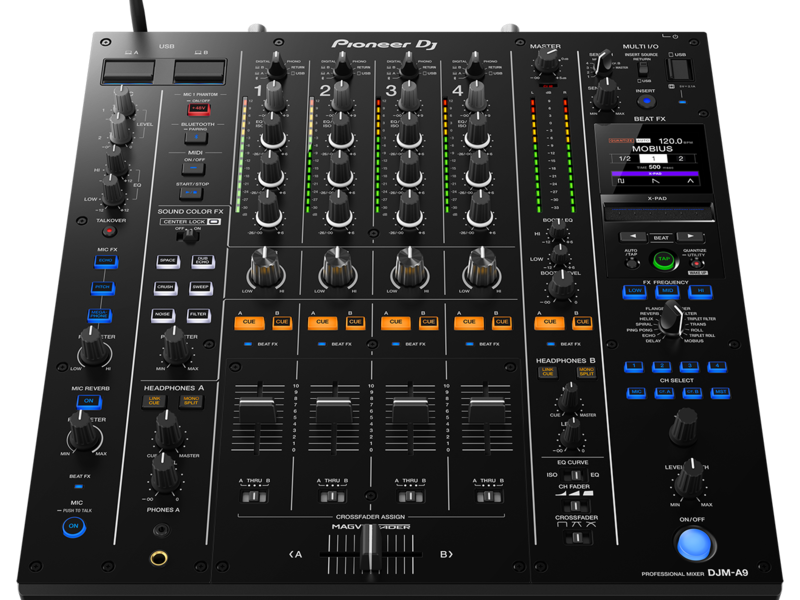This screenshot has width=800, height=600.
Task: Hit the Beat left arrow button
Action: pyautogui.click(x=633, y=237)
